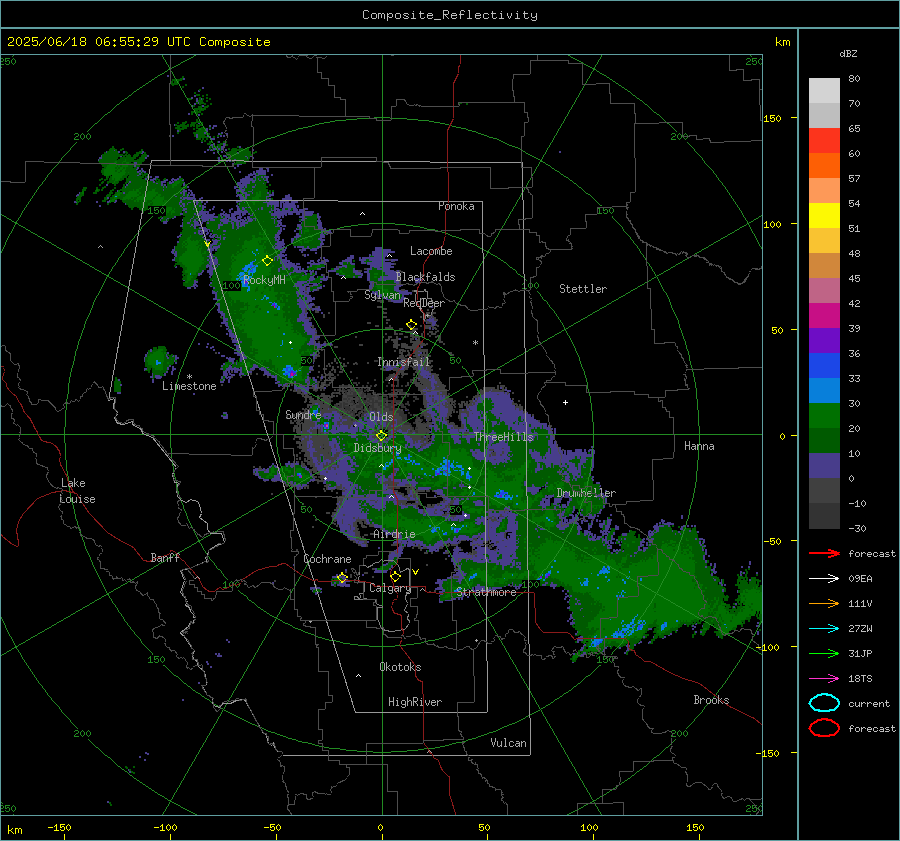Click the legend label 09EA
The image size is (900, 841).
point(860,579)
